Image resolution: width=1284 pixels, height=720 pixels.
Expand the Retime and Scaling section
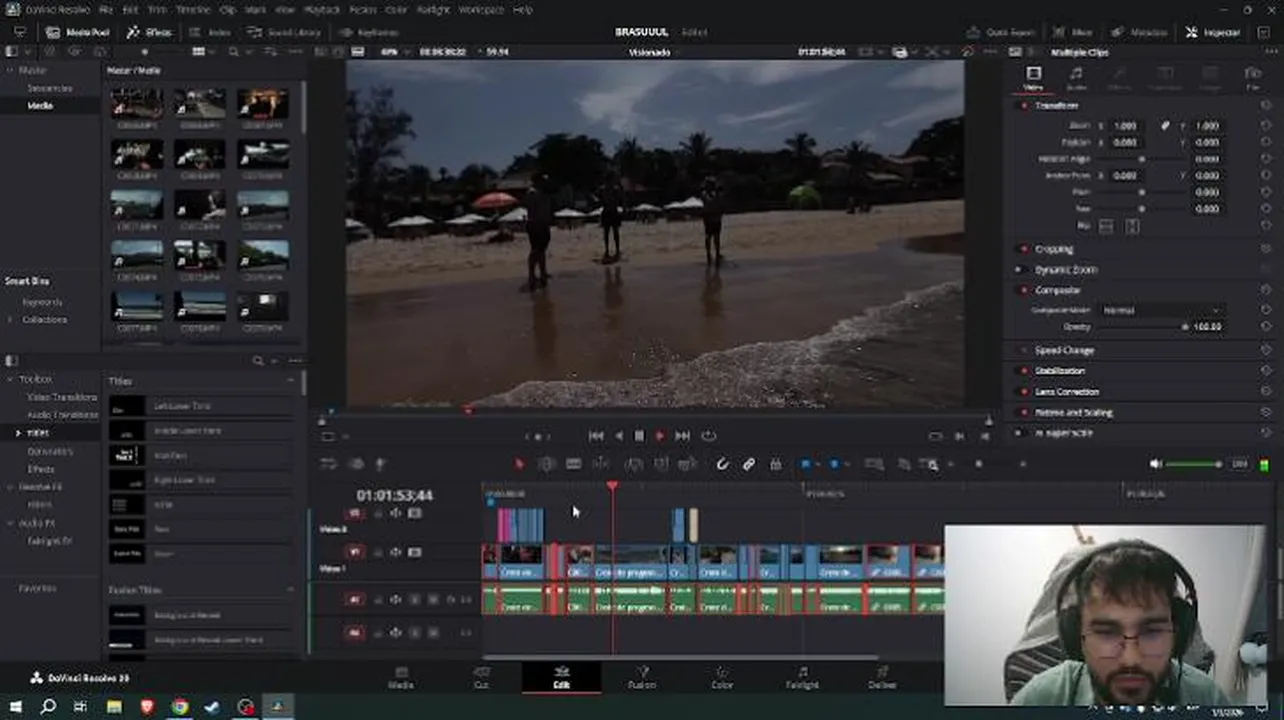pos(1073,412)
